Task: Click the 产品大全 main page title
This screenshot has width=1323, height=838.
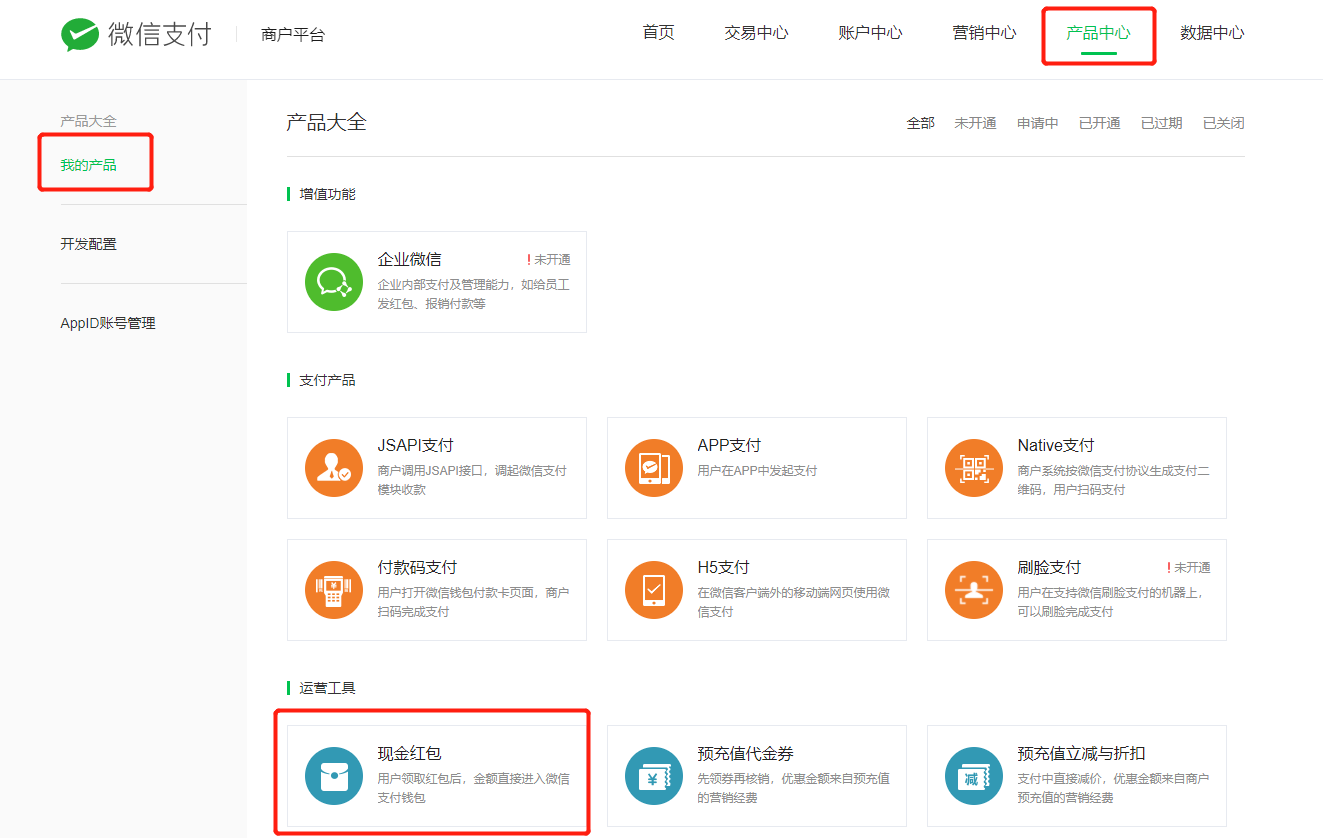Action: click(x=326, y=123)
